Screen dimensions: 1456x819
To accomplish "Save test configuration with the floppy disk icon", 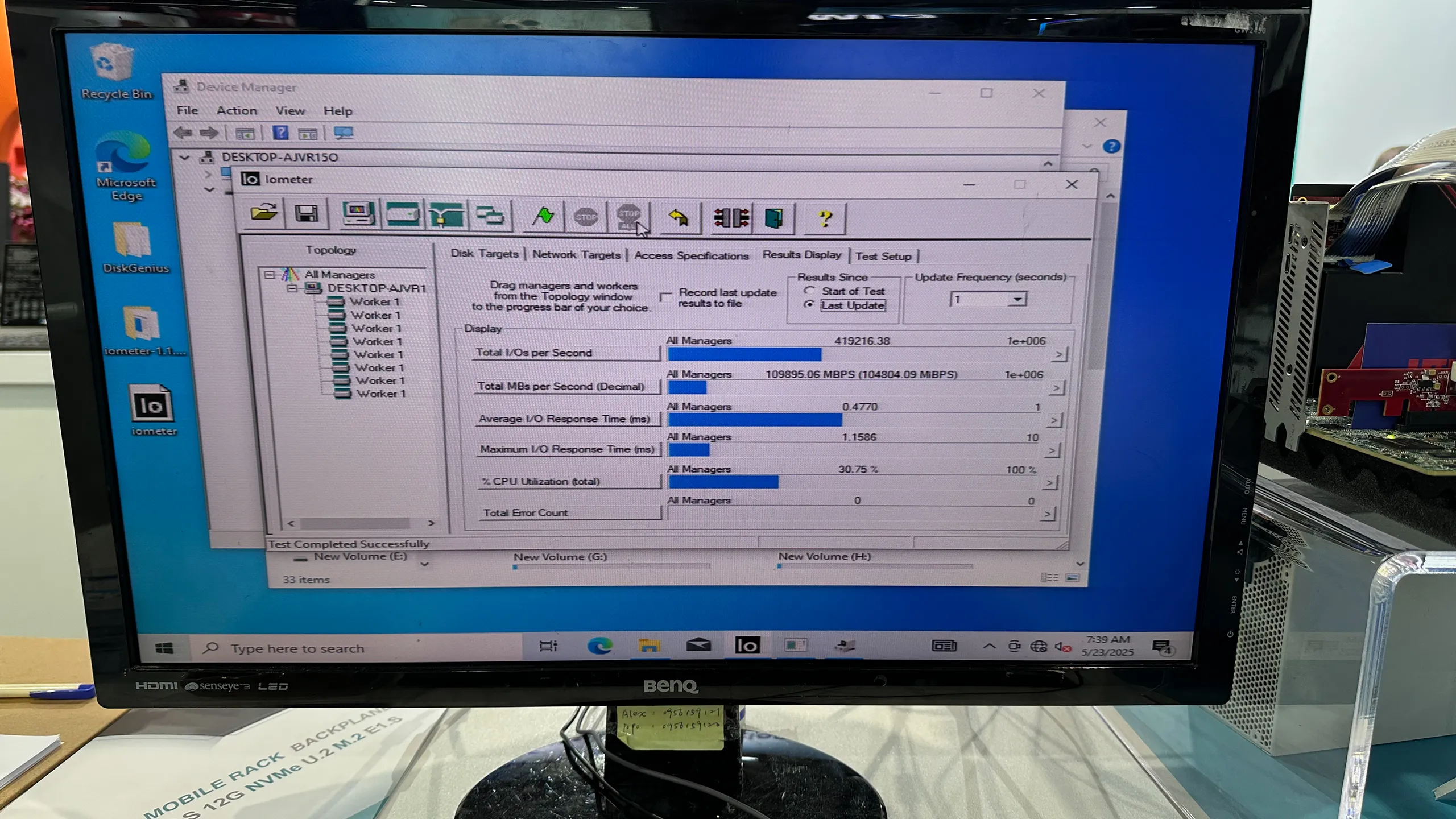I will [x=307, y=215].
